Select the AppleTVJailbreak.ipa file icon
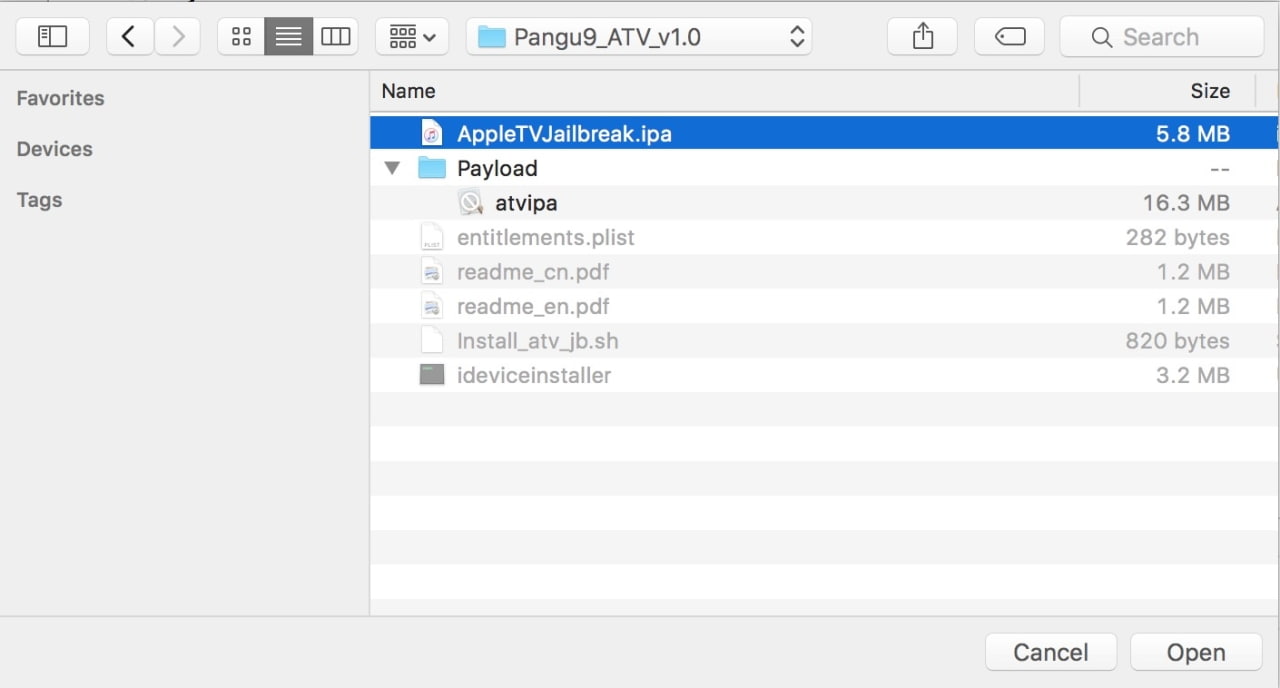 click(431, 134)
